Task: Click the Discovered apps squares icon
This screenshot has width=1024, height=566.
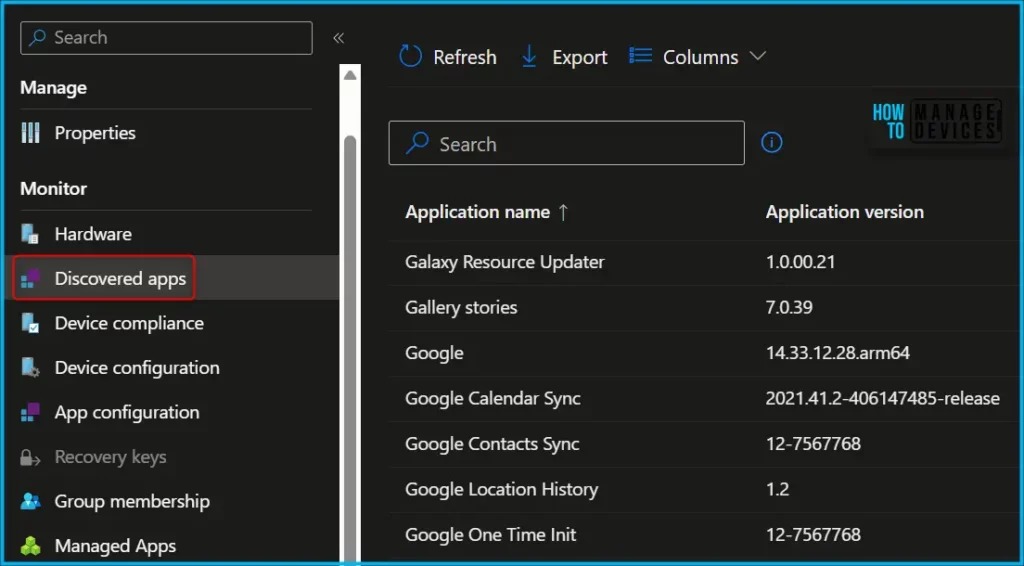Action: pos(30,279)
